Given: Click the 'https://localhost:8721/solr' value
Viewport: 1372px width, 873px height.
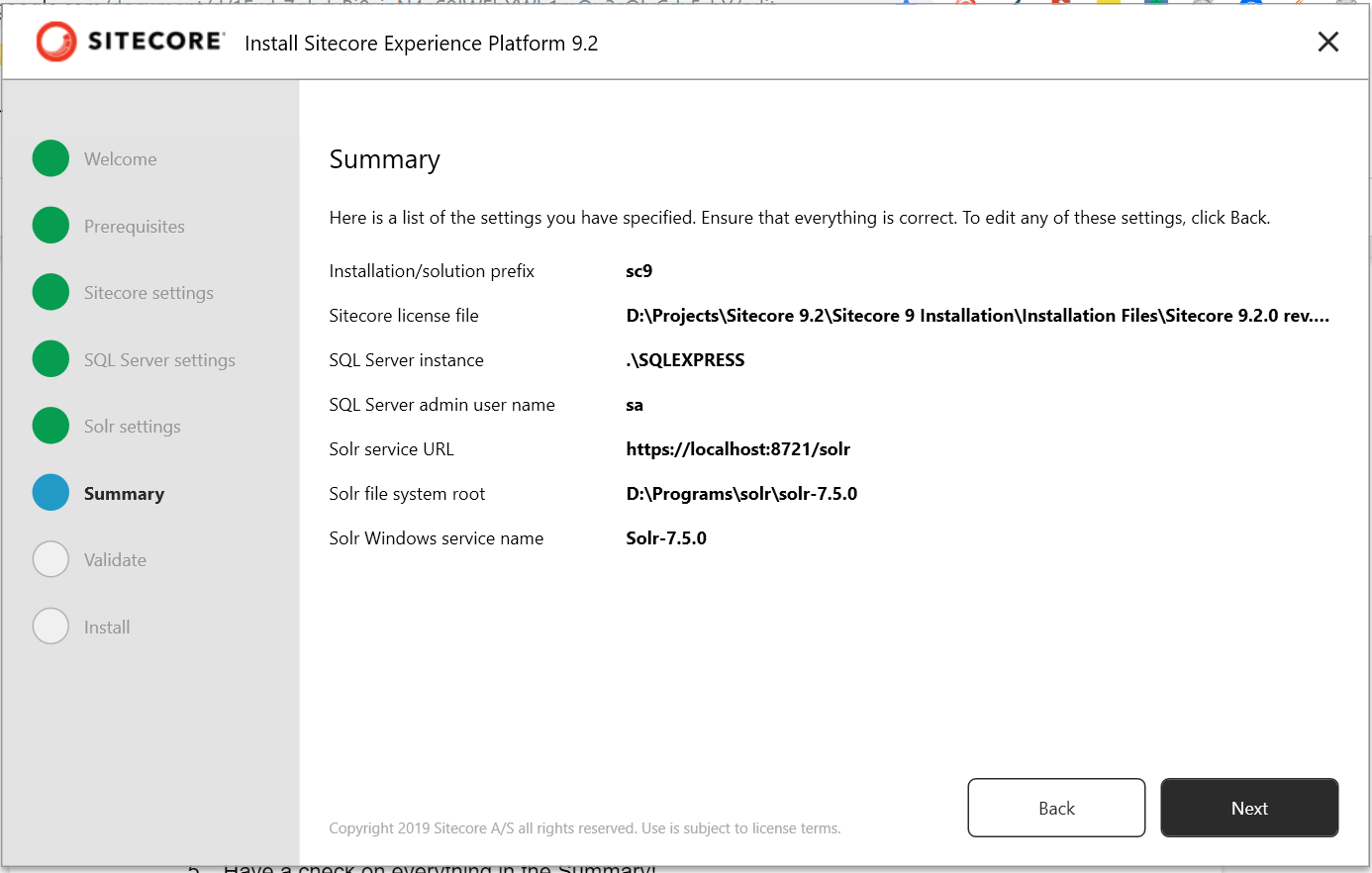Looking at the screenshot, I should (x=738, y=449).
